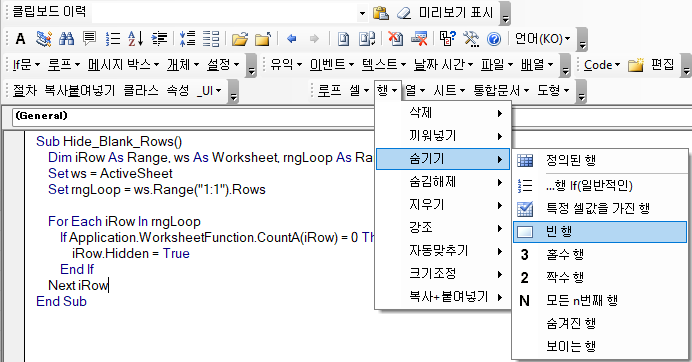This screenshot has height=362, width=692.
Task: Open the 크기조정 submenu
Action: coord(443,273)
